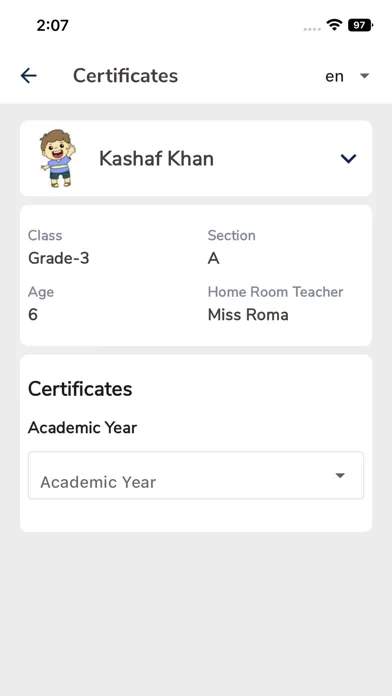Click the Section A value
This screenshot has height=696, width=392.
214,258
